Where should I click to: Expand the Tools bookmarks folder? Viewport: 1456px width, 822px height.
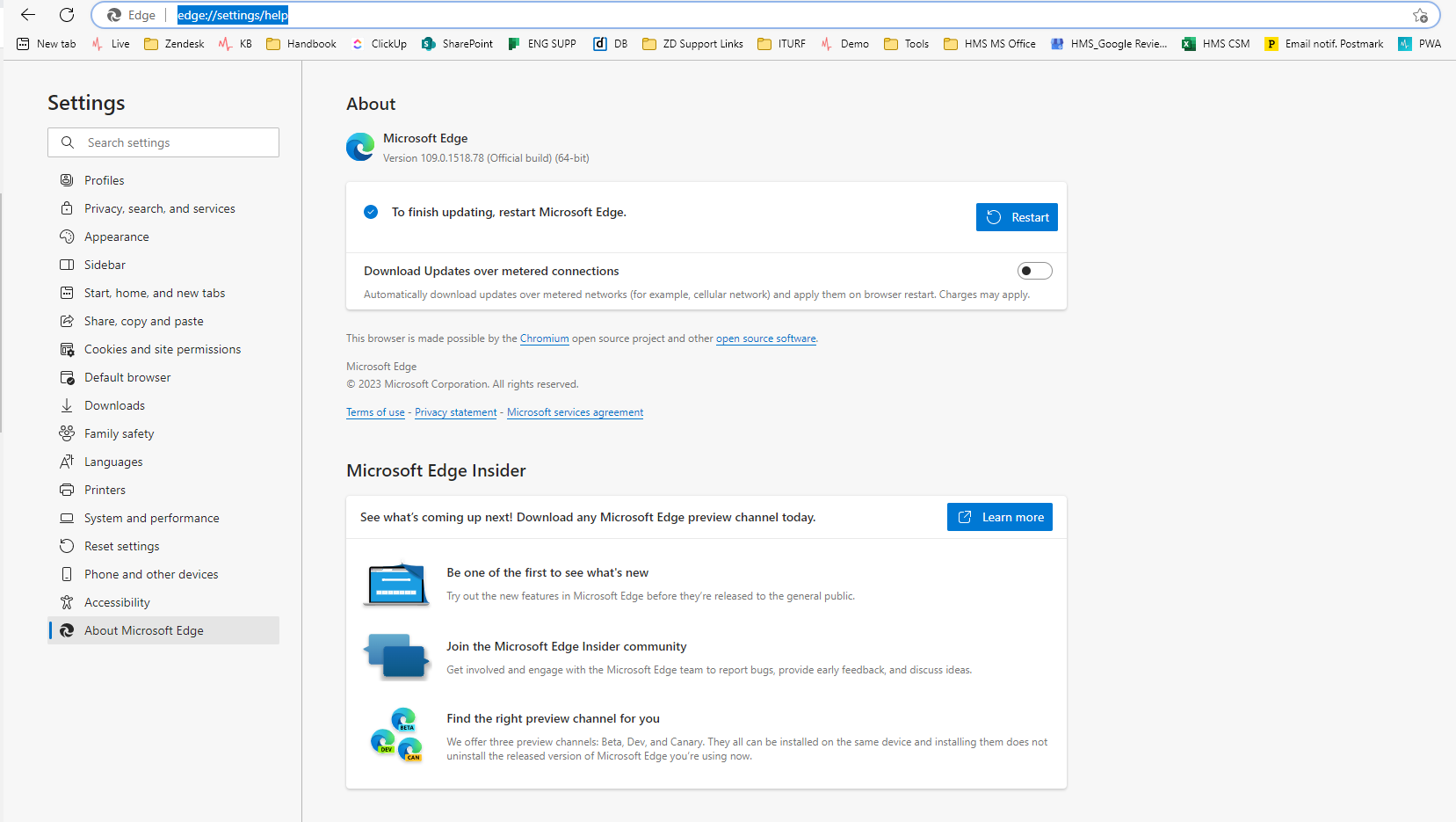[906, 44]
